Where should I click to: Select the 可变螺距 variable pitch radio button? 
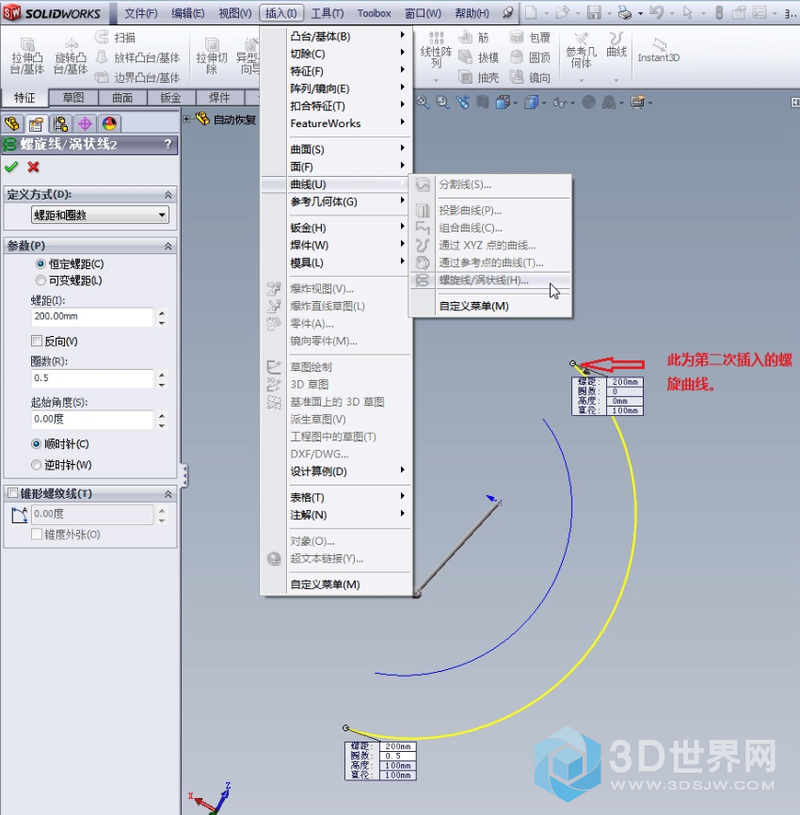(x=41, y=281)
